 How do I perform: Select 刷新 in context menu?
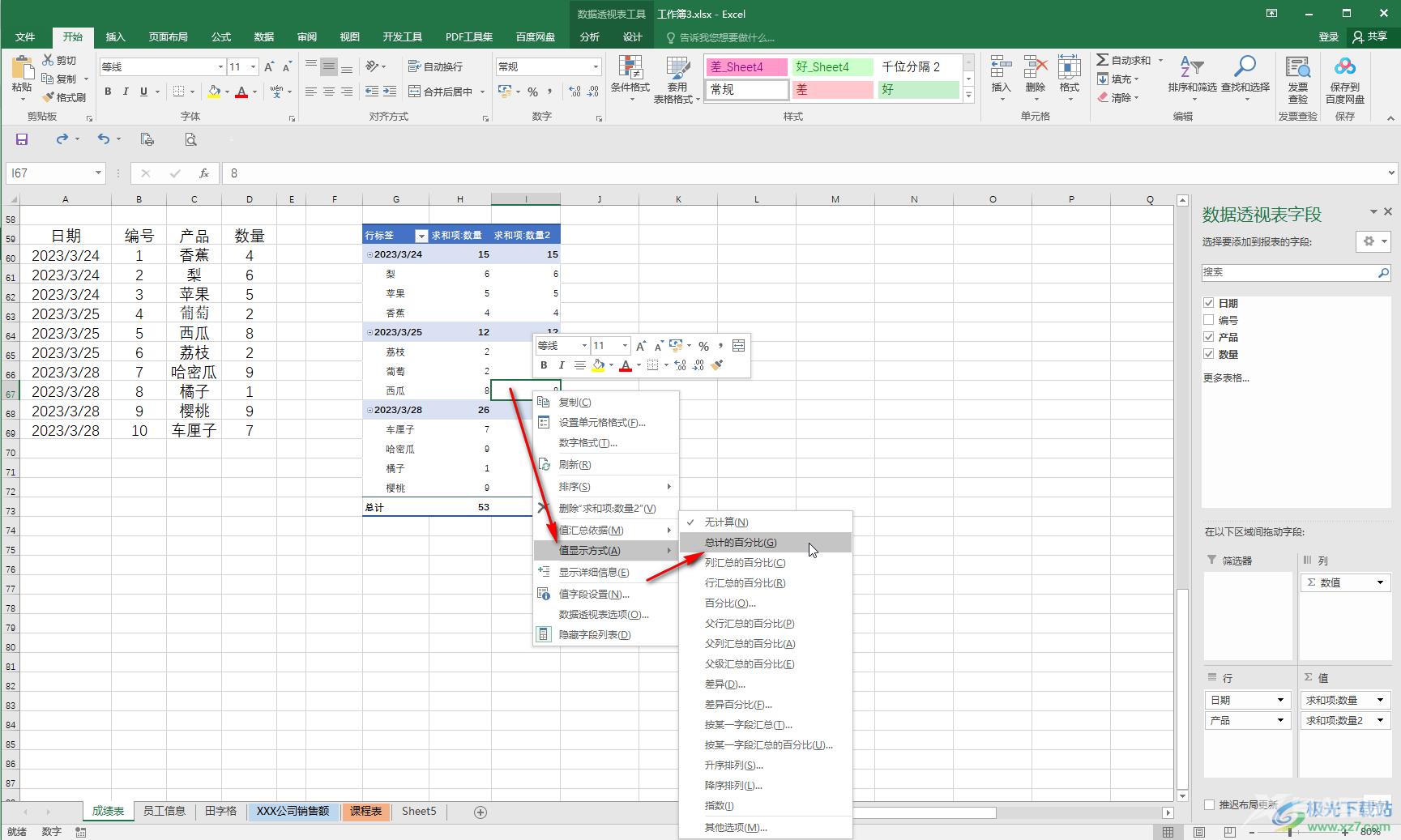[x=605, y=465]
